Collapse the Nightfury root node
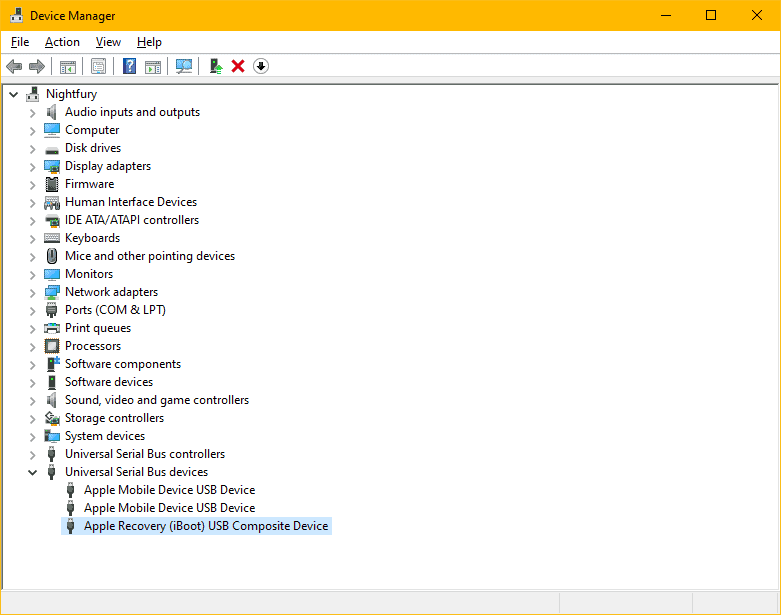 click(14, 94)
